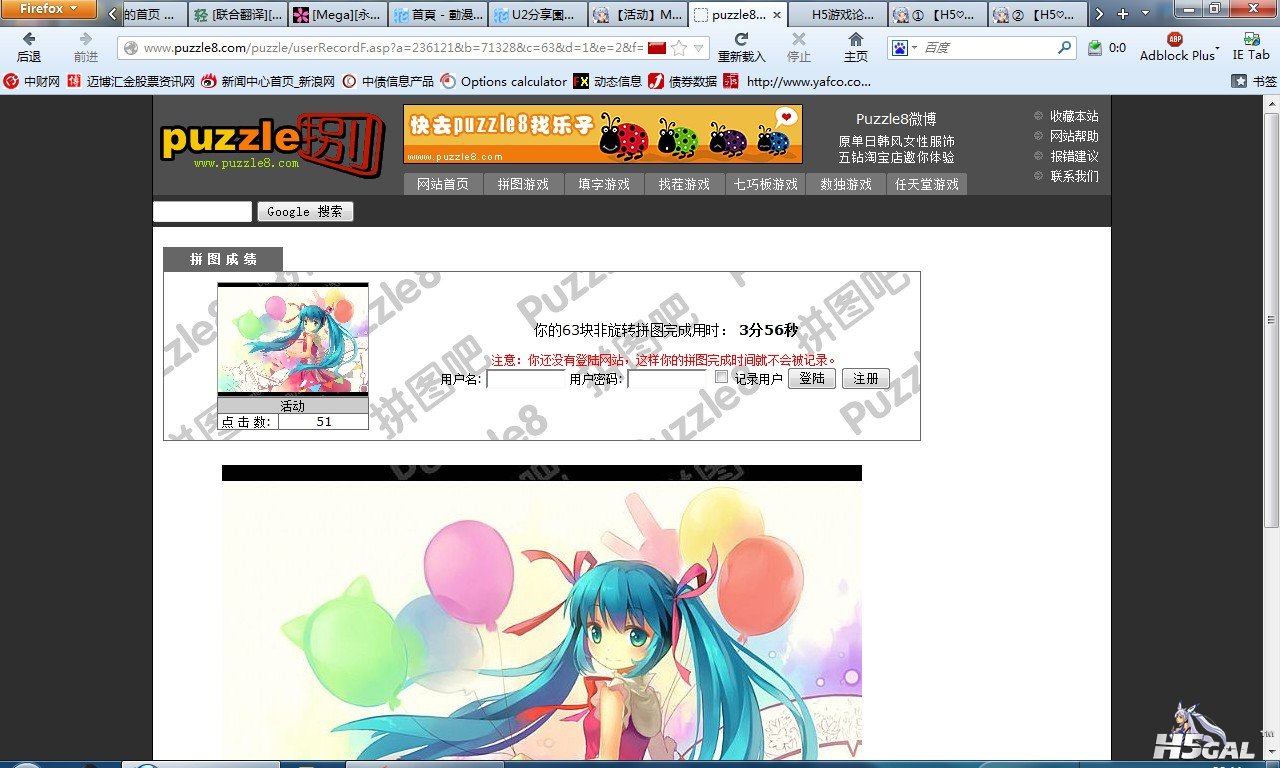Open a new tab with plus button
This screenshot has width=1280, height=768.
click(1122, 14)
